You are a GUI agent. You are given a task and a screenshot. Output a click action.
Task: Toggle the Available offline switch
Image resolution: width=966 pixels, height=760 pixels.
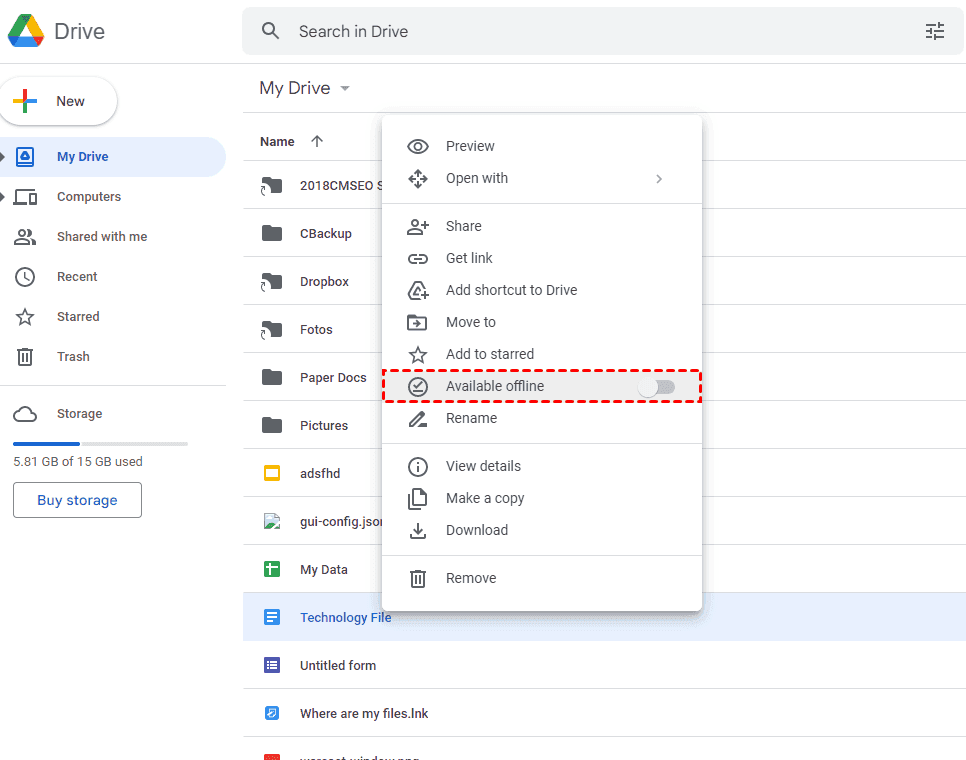click(658, 386)
